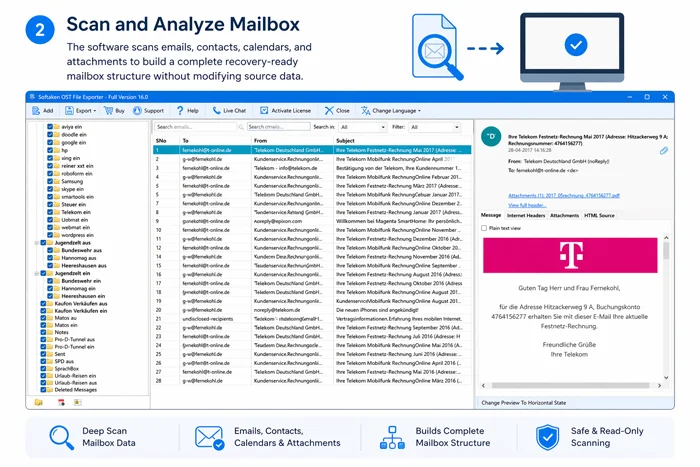Screen dimensions: 700x467
Task: Uncheck the 'Deleted Messages' checkbox
Action: 43,390
